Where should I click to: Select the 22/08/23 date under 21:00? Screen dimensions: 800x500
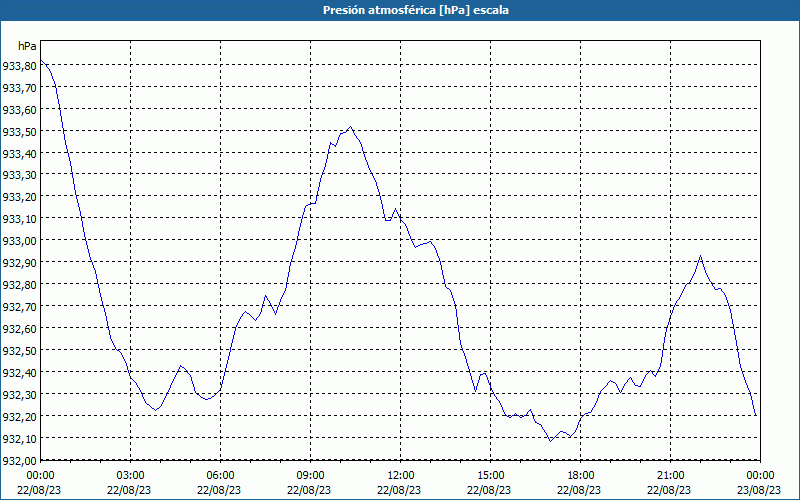669,490
